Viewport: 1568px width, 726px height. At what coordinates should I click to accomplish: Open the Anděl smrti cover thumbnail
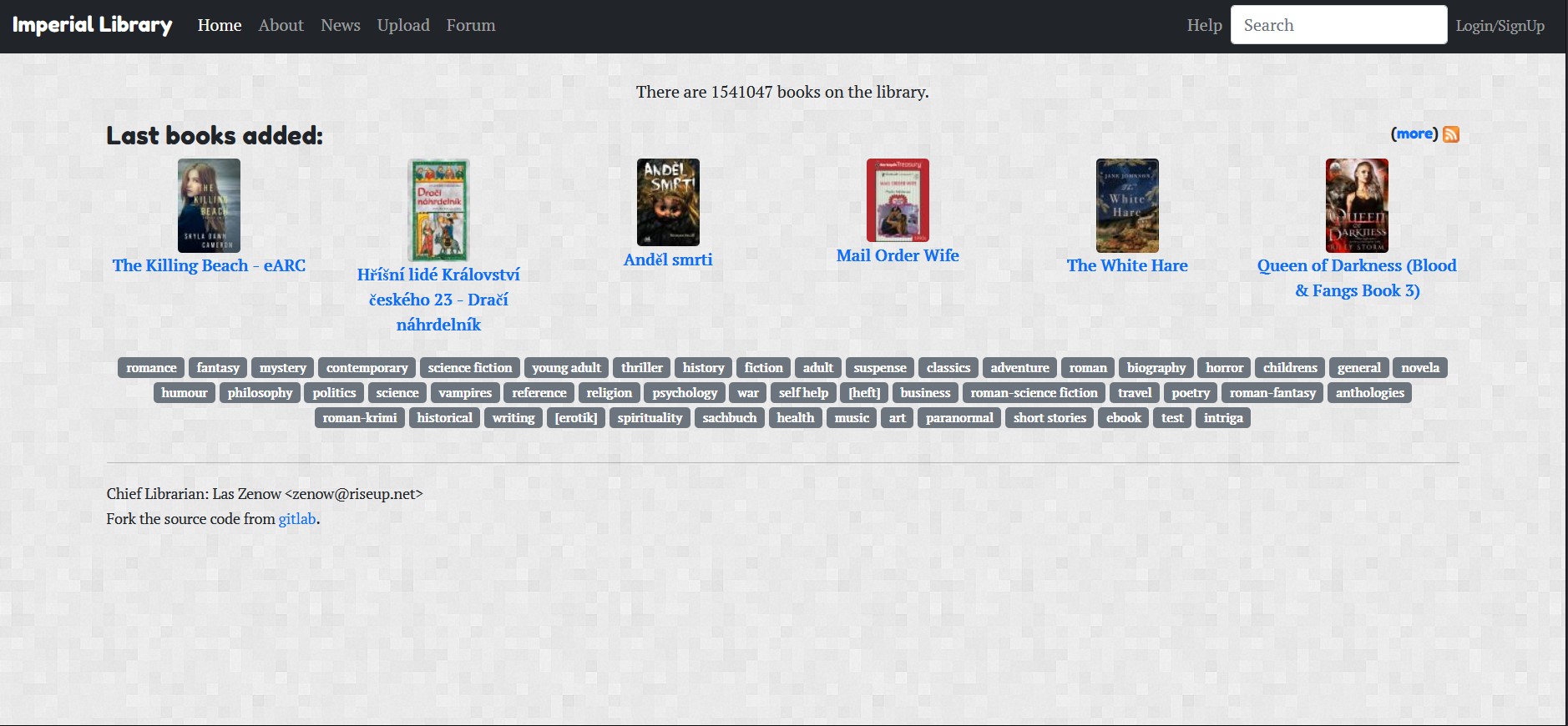click(668, 203)
